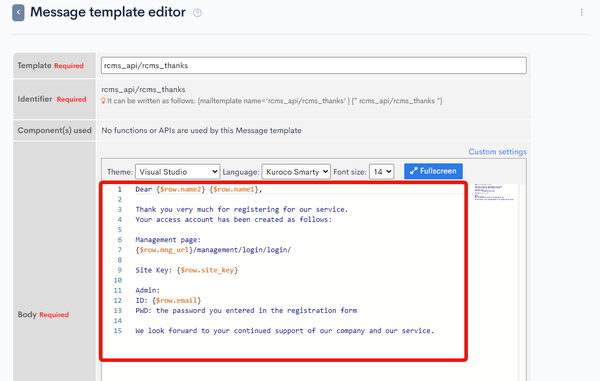Click 'No functions or APIs are used' text
Screen dimensions: 600x381
point(201,130)
